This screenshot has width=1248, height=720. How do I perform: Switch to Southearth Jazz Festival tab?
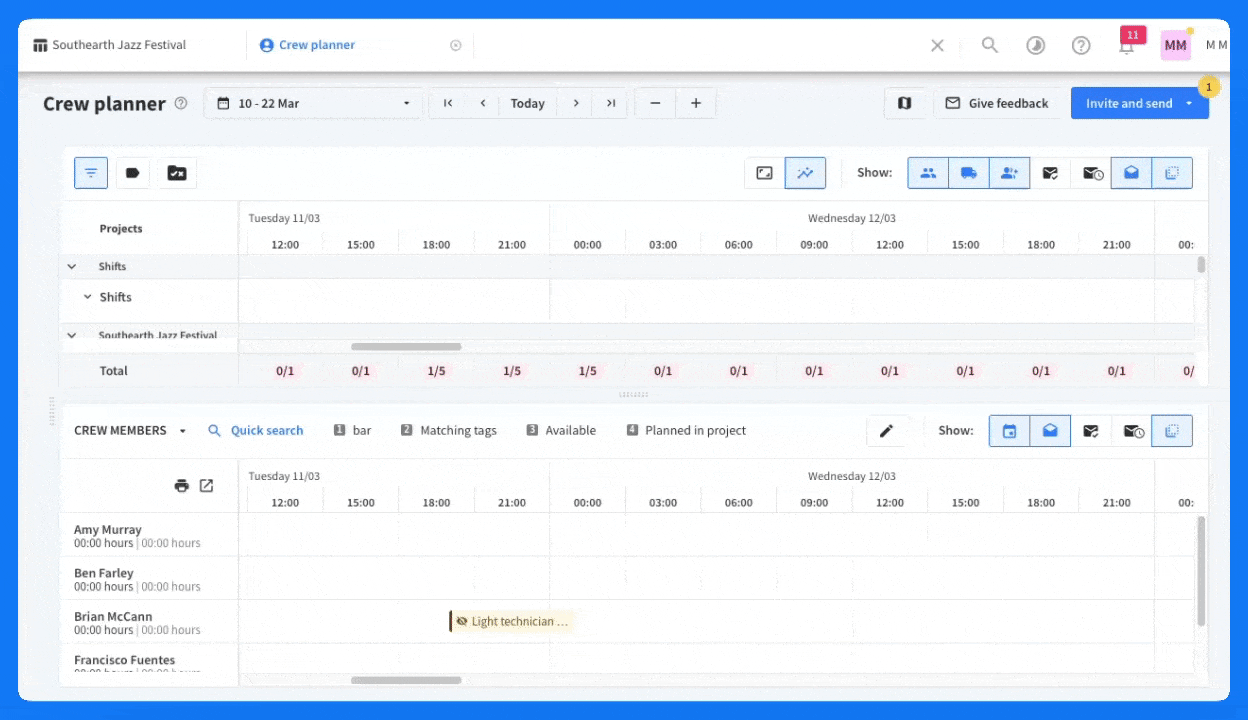pos(109,45)
